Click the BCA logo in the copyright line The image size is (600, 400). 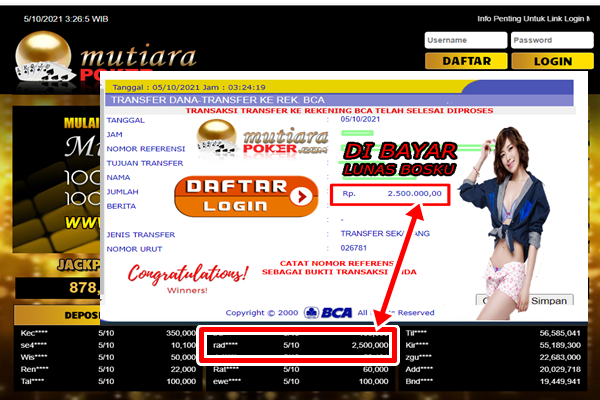coord(328,313)
